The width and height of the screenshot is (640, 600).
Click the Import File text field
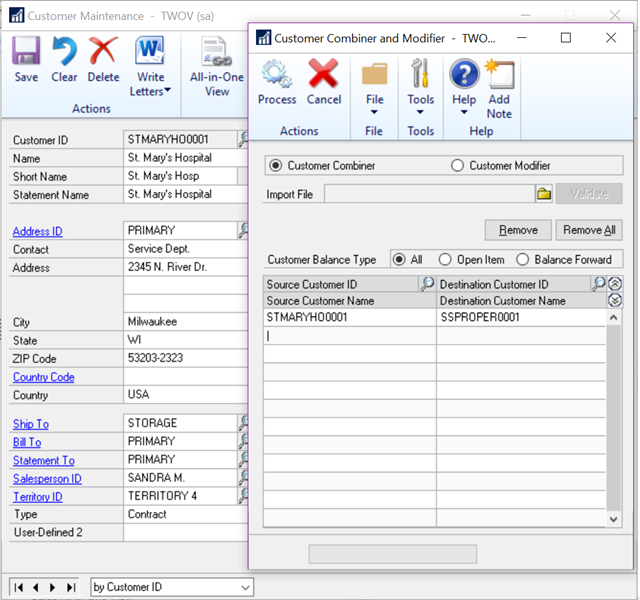(x=429, y=194)
